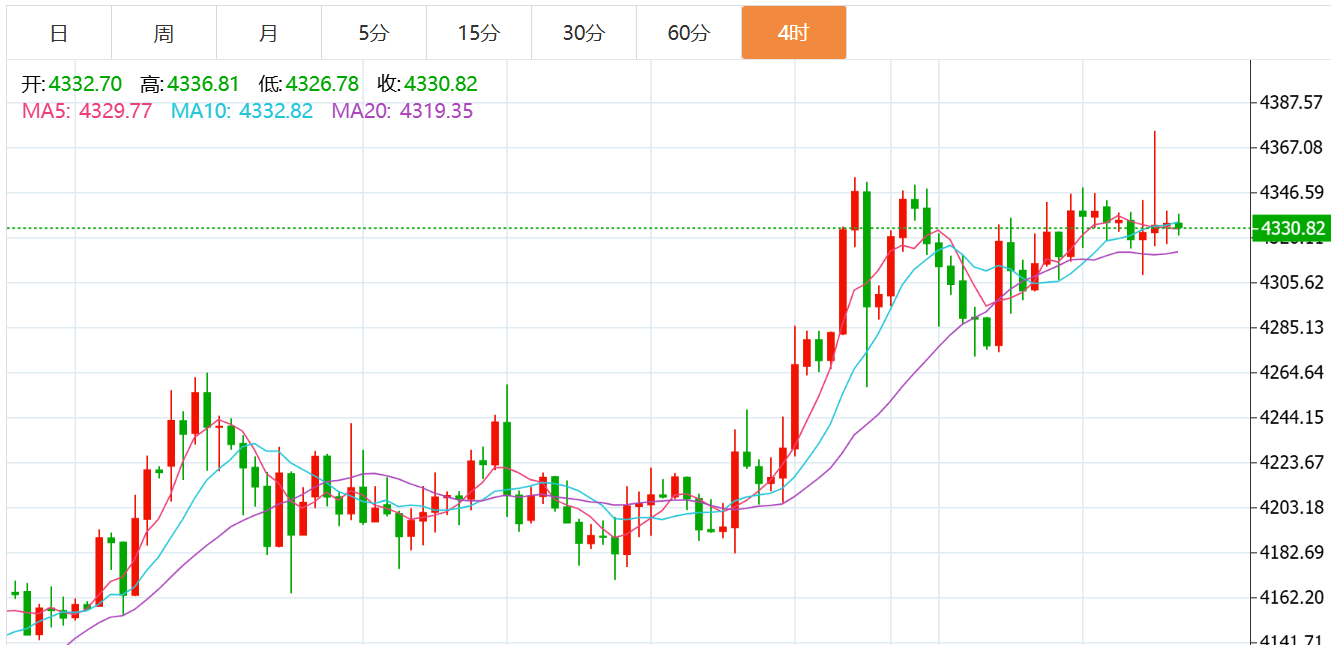Show the 30分 chart interval
The height and width of the screenshot is (645, 1331).
pyautogui.click(x=583, y=33)
